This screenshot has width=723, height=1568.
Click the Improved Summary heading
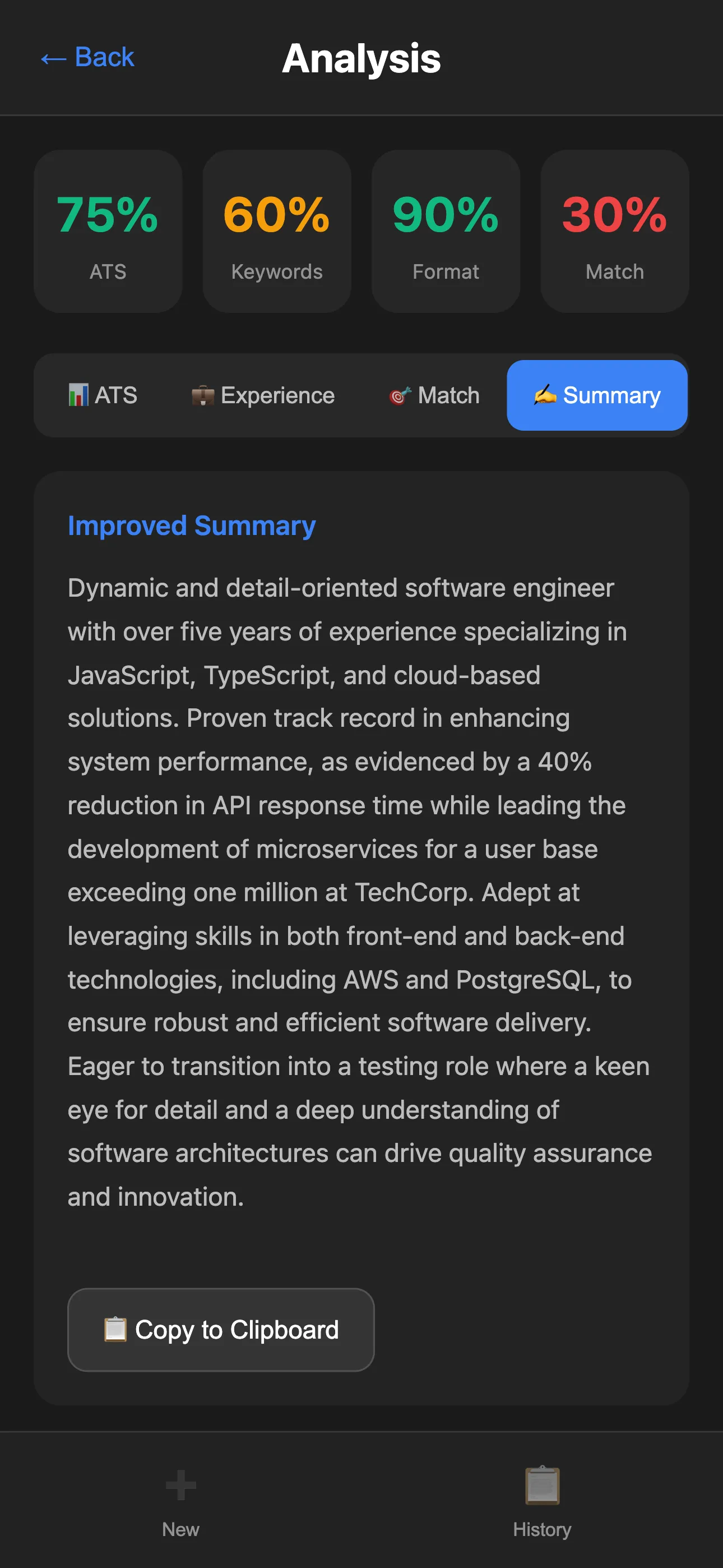coord(192,526)
